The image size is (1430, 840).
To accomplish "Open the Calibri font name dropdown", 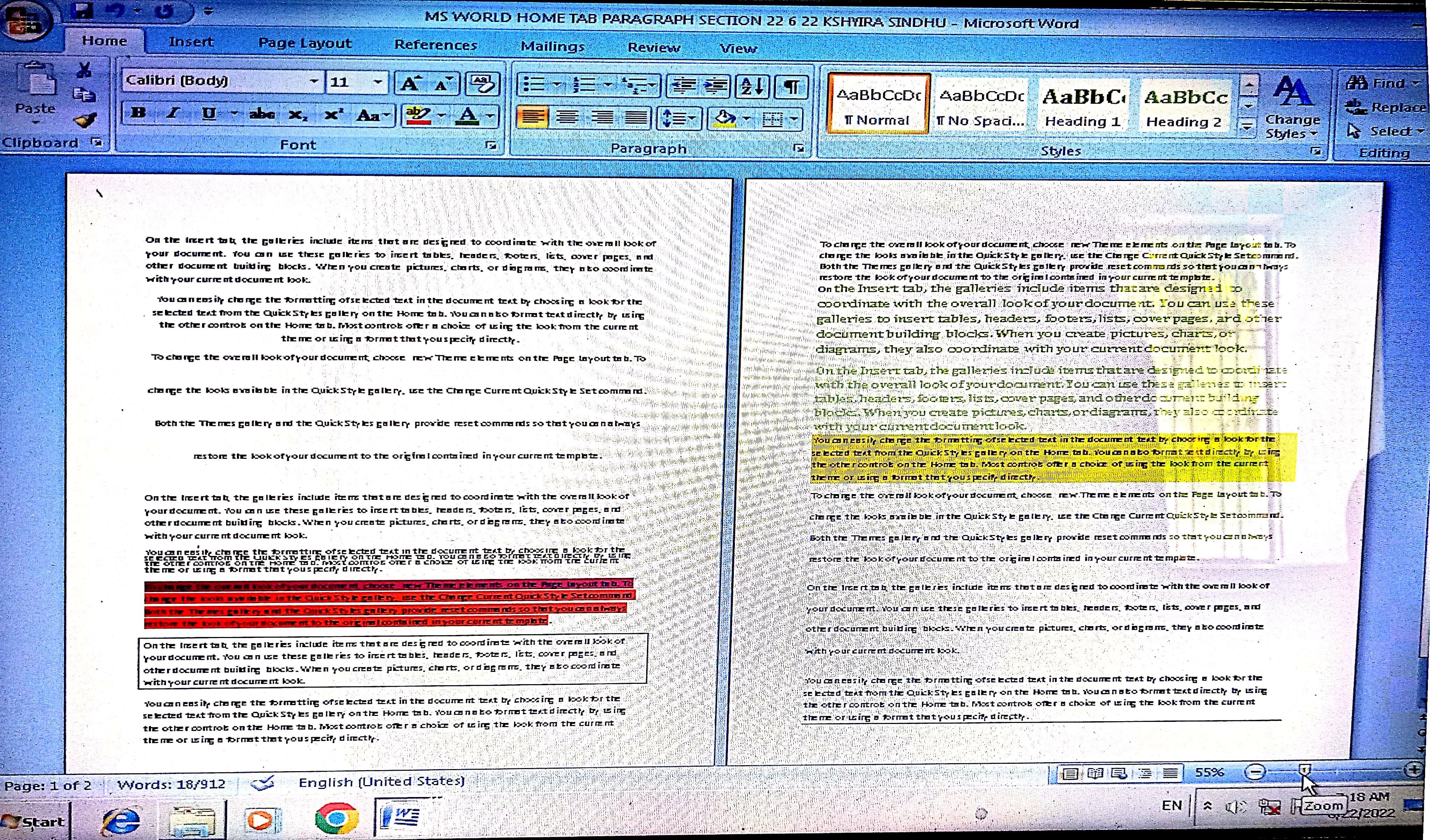I will [x=313, y=81].
